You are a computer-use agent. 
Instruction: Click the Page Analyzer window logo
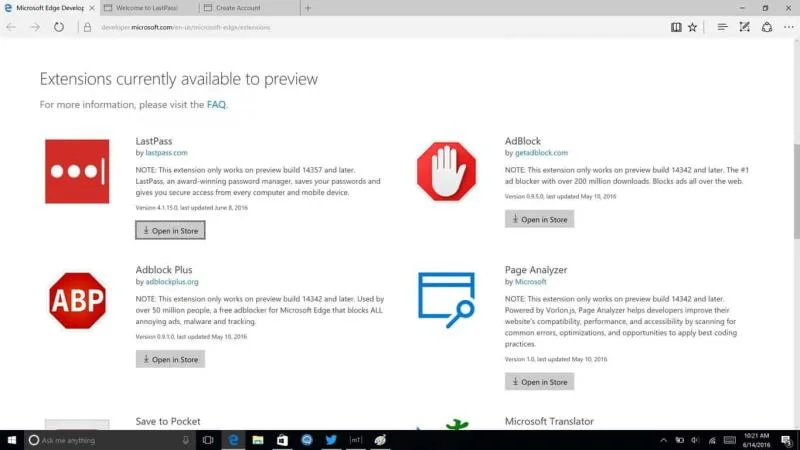[x=446, y=300]
